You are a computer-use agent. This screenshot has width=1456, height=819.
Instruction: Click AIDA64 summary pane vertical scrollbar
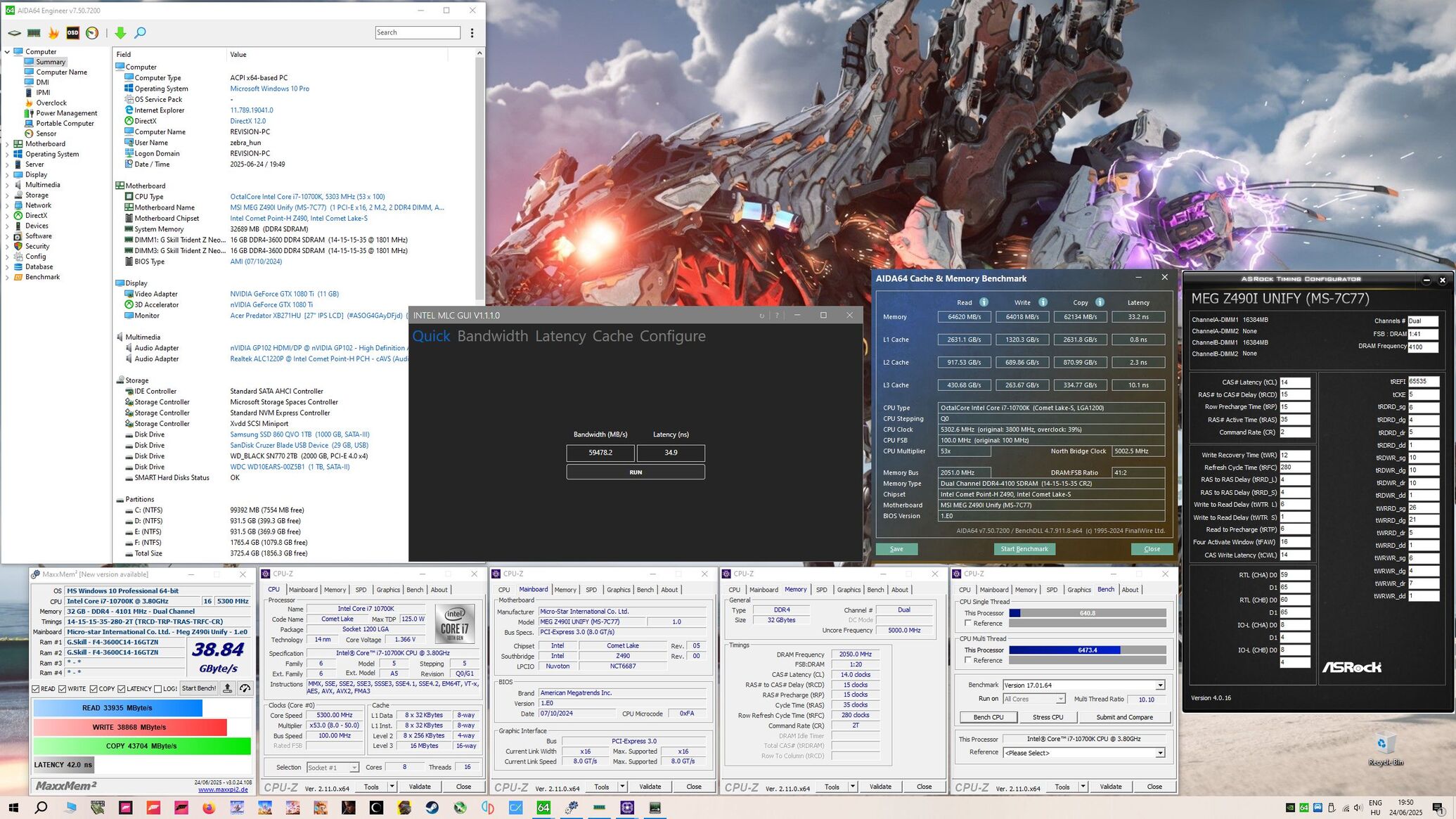pyautogui.click(x=479, y=176)
